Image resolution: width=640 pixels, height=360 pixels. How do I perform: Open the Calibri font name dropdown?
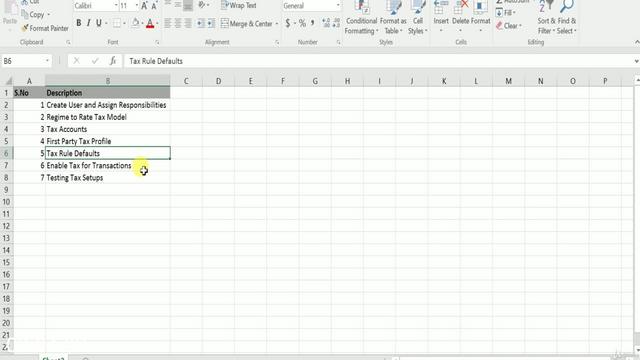pyautogui.click(x=116, y=6)
